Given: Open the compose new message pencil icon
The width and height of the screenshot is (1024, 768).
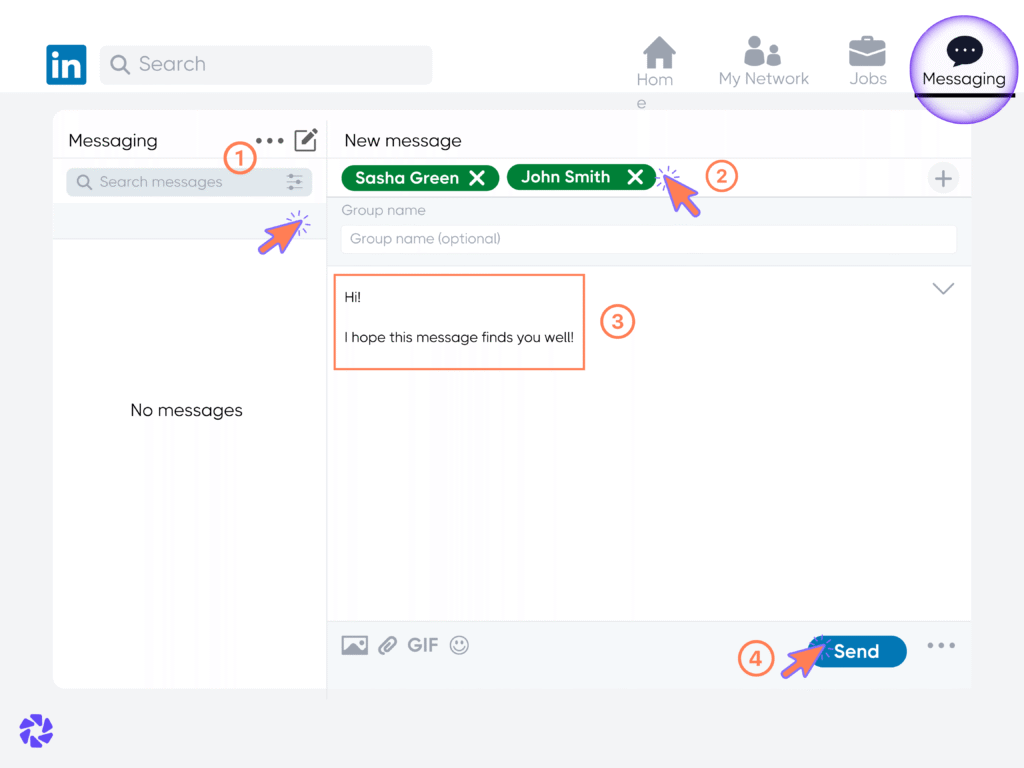Looking at the screenshot, I should (x=305, y=140).
